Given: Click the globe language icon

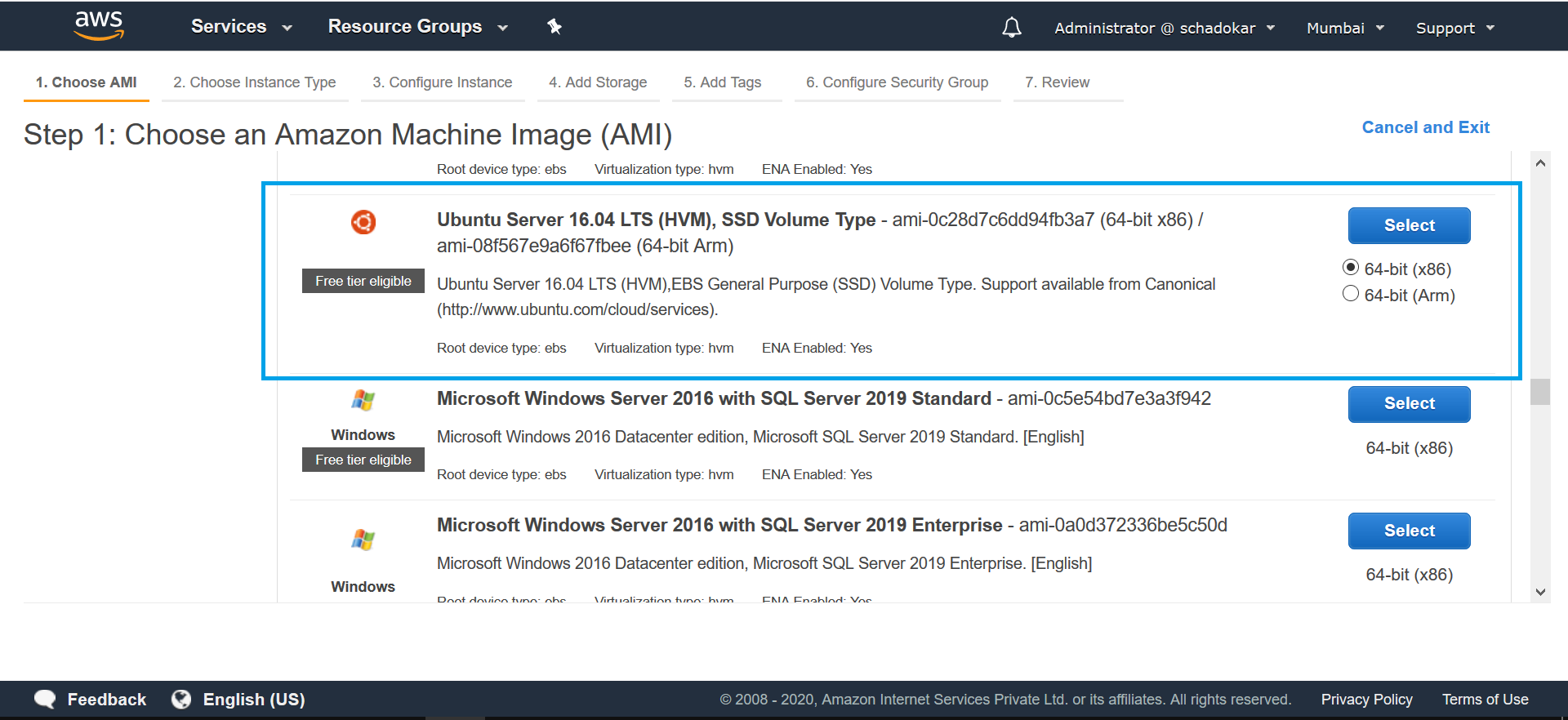Looking at the screenshot, I should [x=181, y=700].
